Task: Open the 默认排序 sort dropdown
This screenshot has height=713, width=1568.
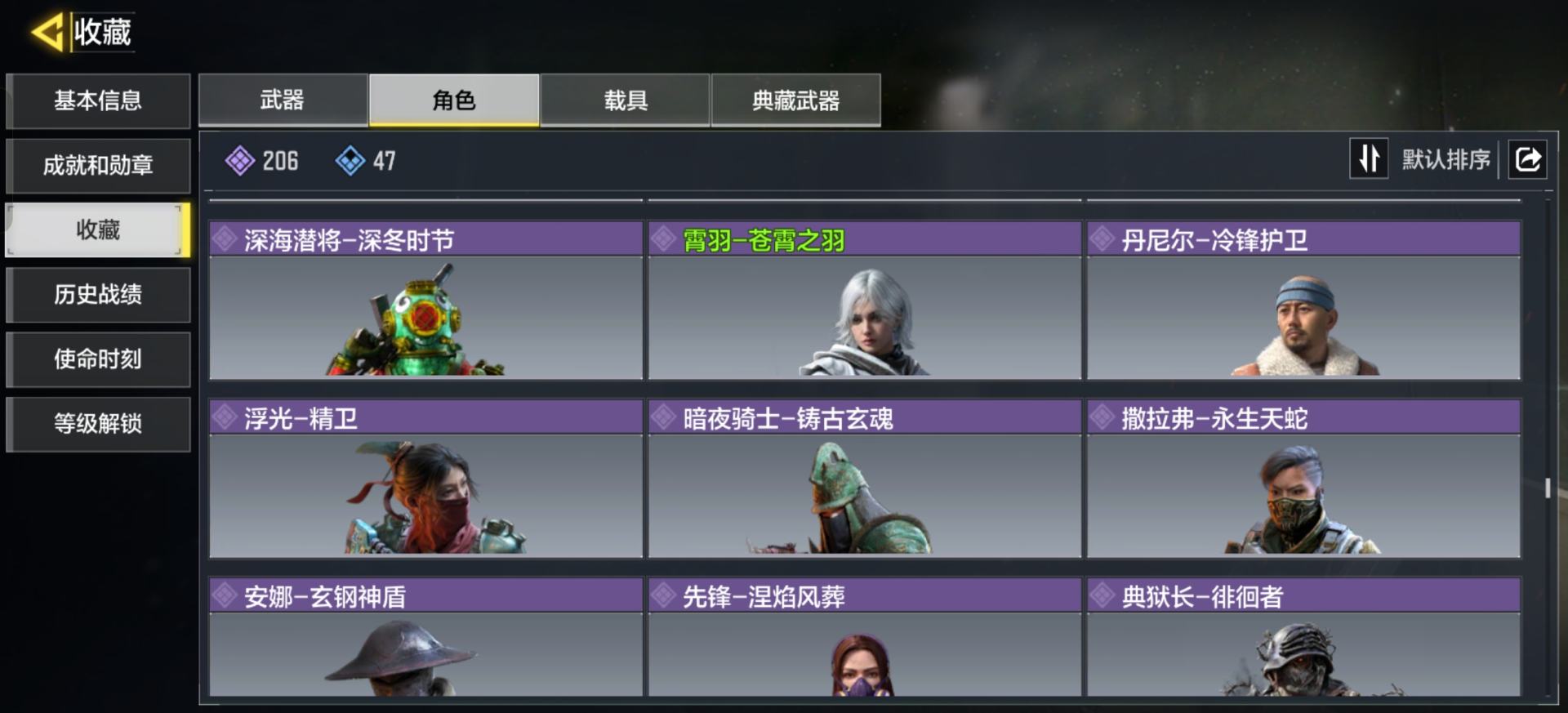Action: pyautogui.click(x=1446, y=159)
